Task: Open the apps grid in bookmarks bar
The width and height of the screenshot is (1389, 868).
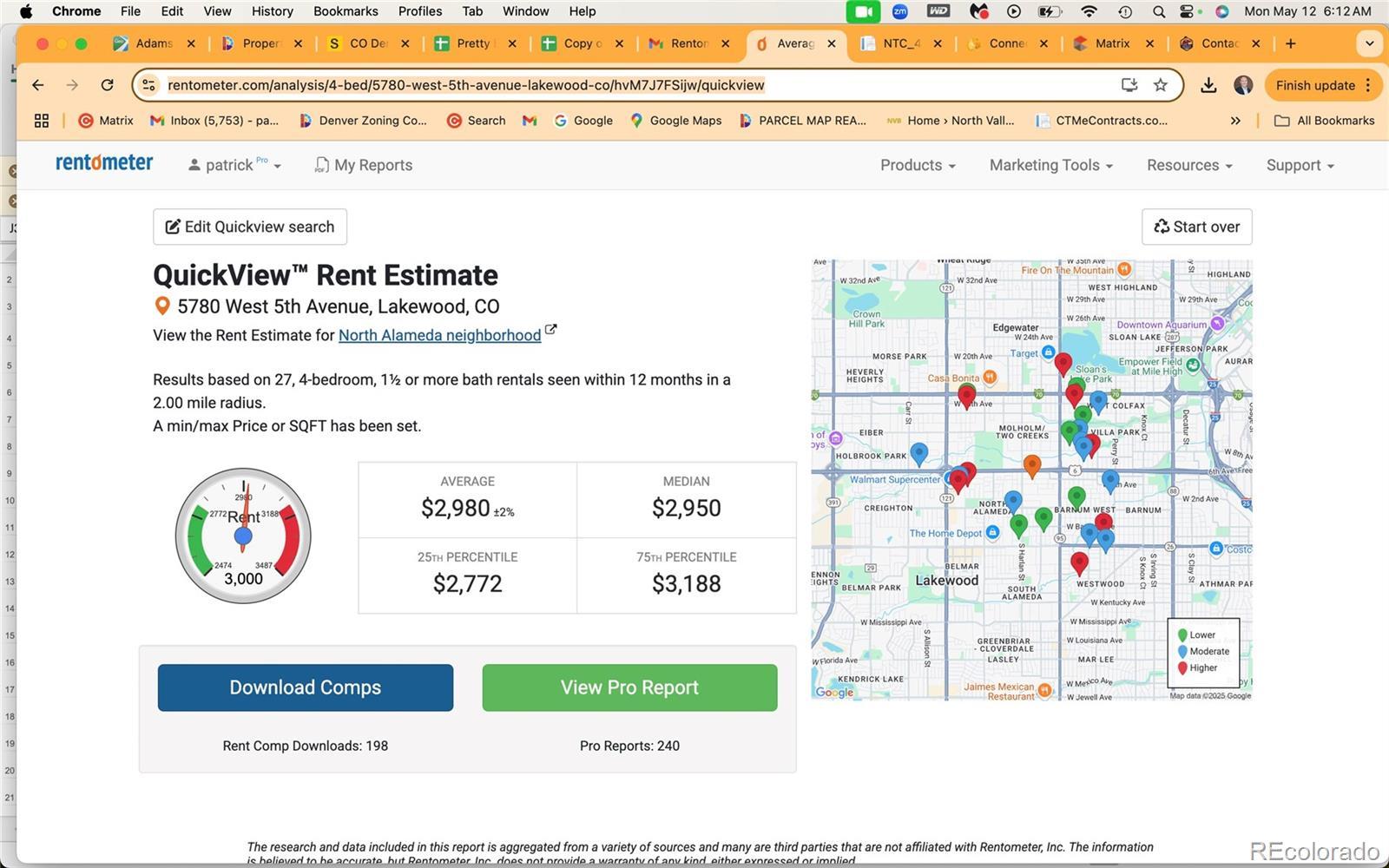Action: click(41, 121)
